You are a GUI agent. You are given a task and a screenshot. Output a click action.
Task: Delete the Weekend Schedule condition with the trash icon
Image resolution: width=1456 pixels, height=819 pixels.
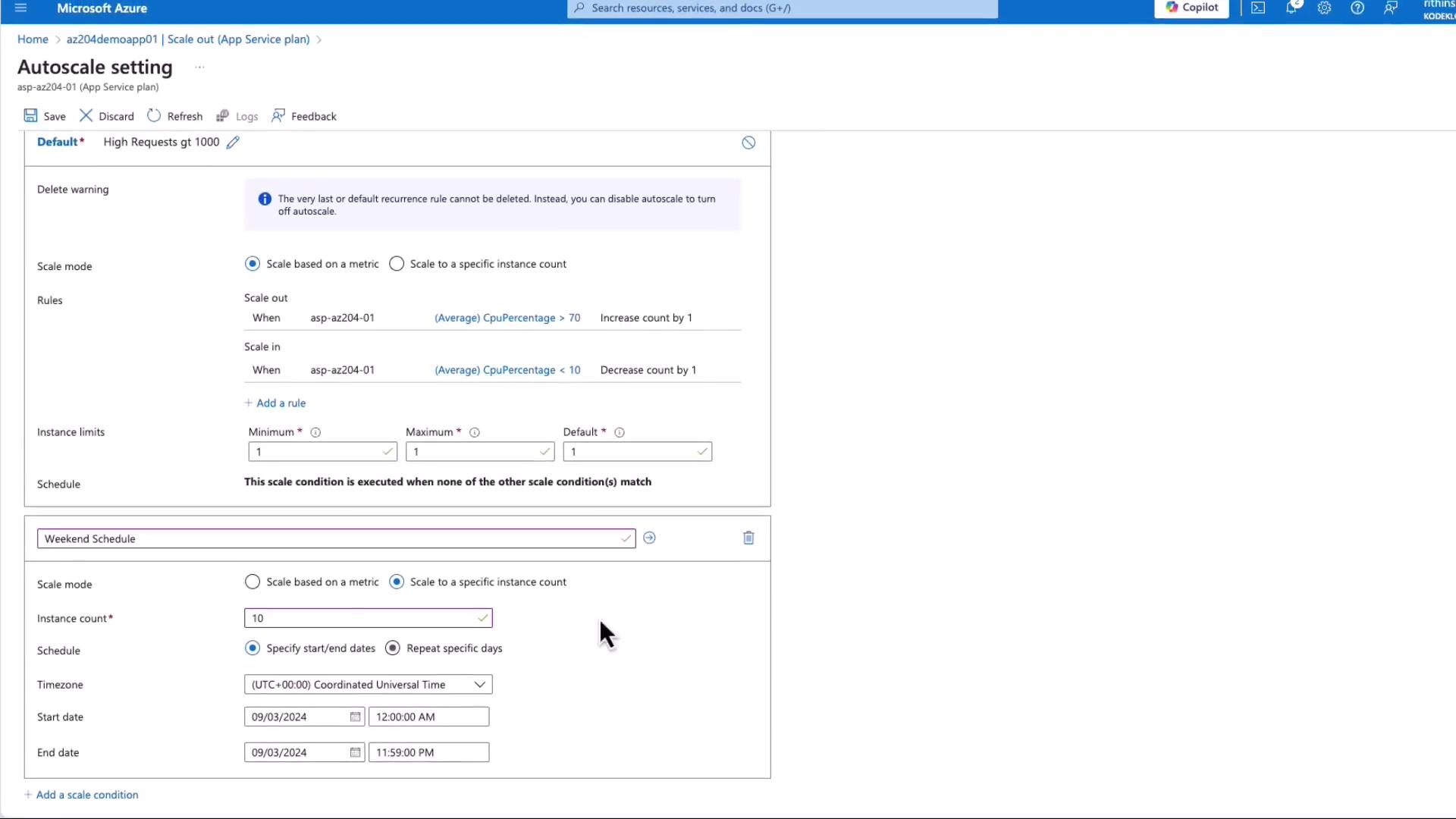click(x=748, y=538)
